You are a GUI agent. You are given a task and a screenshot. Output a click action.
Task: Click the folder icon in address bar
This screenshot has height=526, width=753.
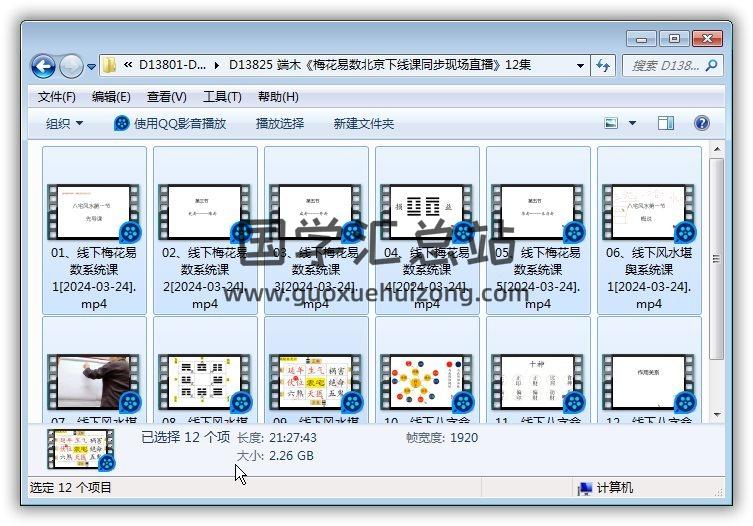(110, 65)
